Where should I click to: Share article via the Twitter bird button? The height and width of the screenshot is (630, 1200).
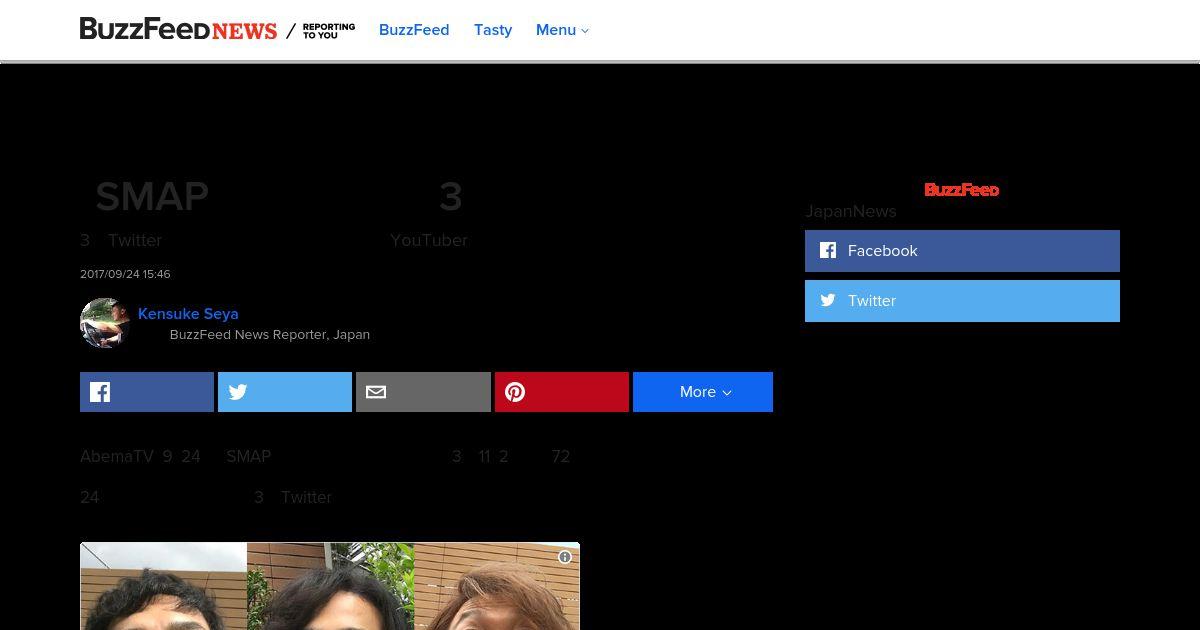[285, 392]
